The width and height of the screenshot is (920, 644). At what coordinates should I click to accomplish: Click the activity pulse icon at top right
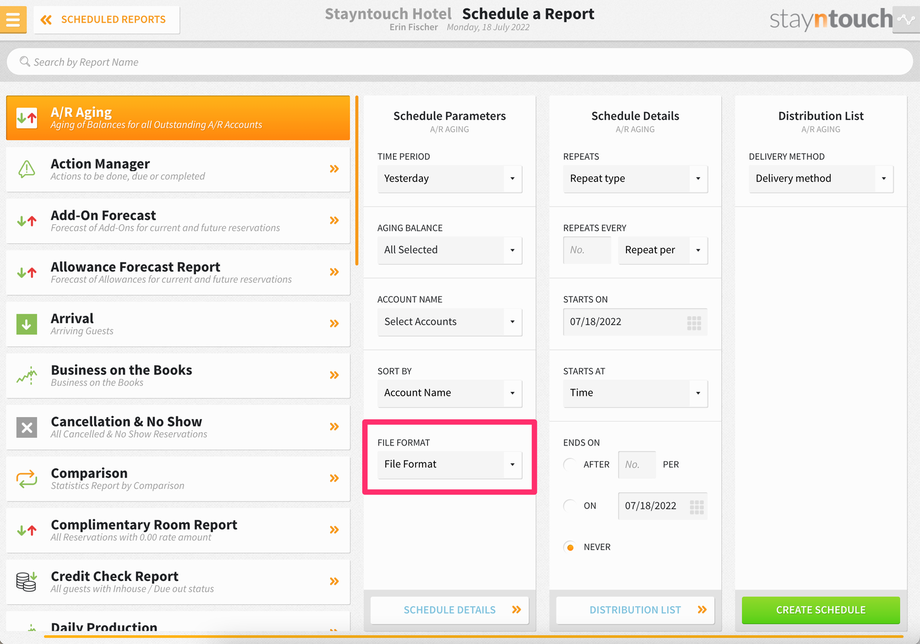click(x=907, y=19)
